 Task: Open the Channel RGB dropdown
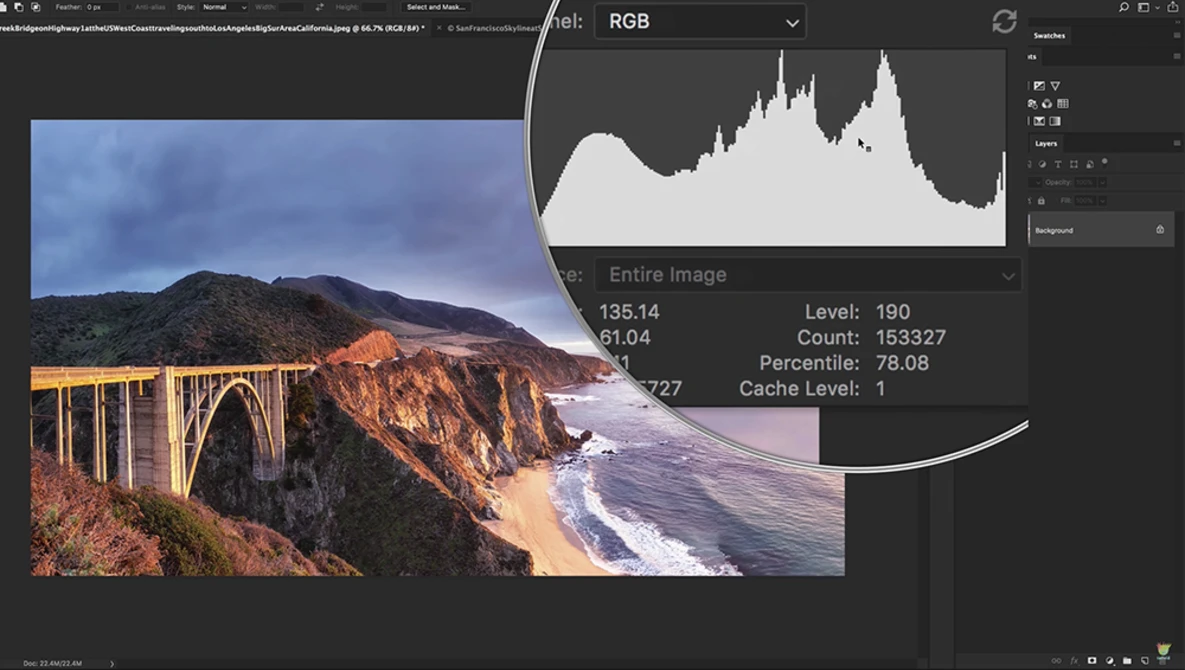(700, 21)
